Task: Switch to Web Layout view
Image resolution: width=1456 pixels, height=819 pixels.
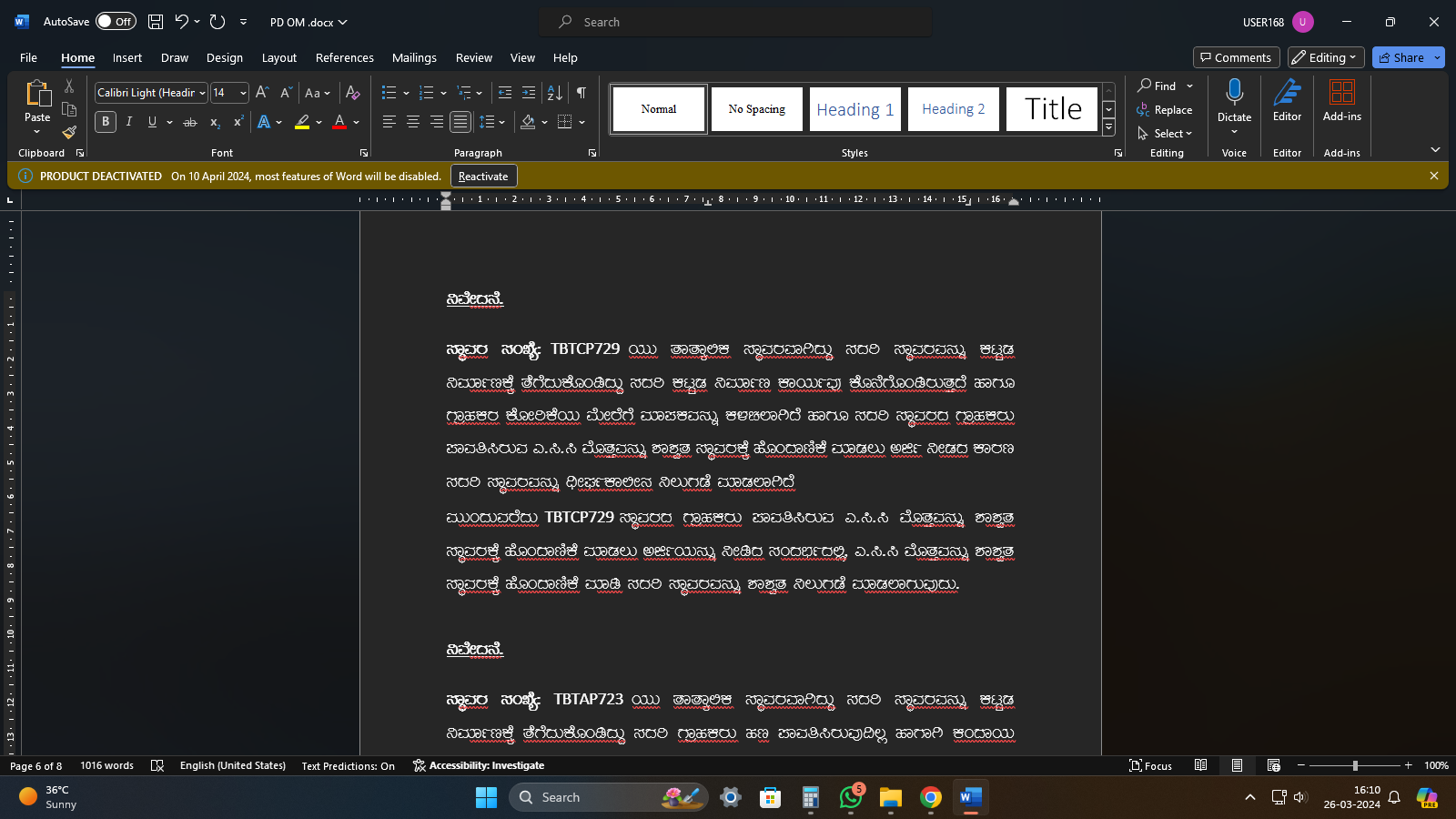Action: (x=1273, y=765)
